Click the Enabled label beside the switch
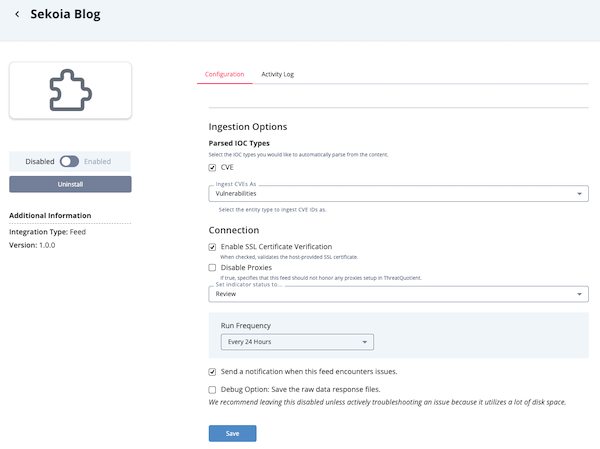The image size is (600, 449). click(x=99, y=160)
